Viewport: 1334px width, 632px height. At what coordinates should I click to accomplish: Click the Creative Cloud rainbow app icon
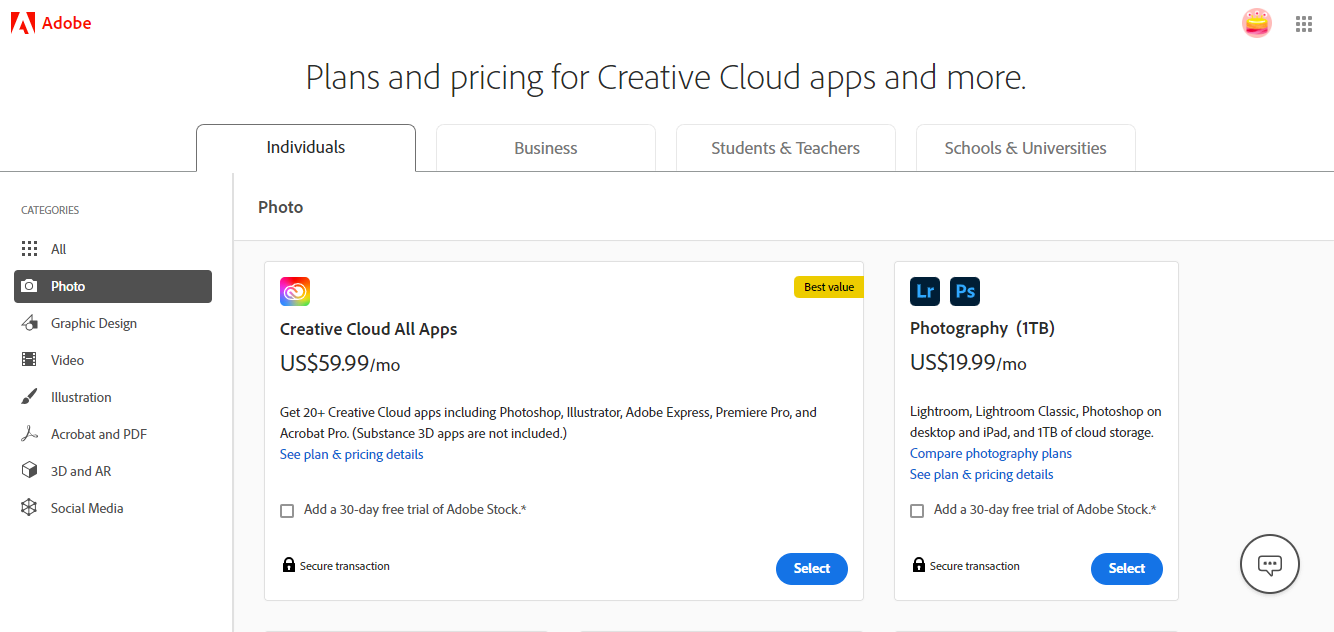tap(295, 292)
